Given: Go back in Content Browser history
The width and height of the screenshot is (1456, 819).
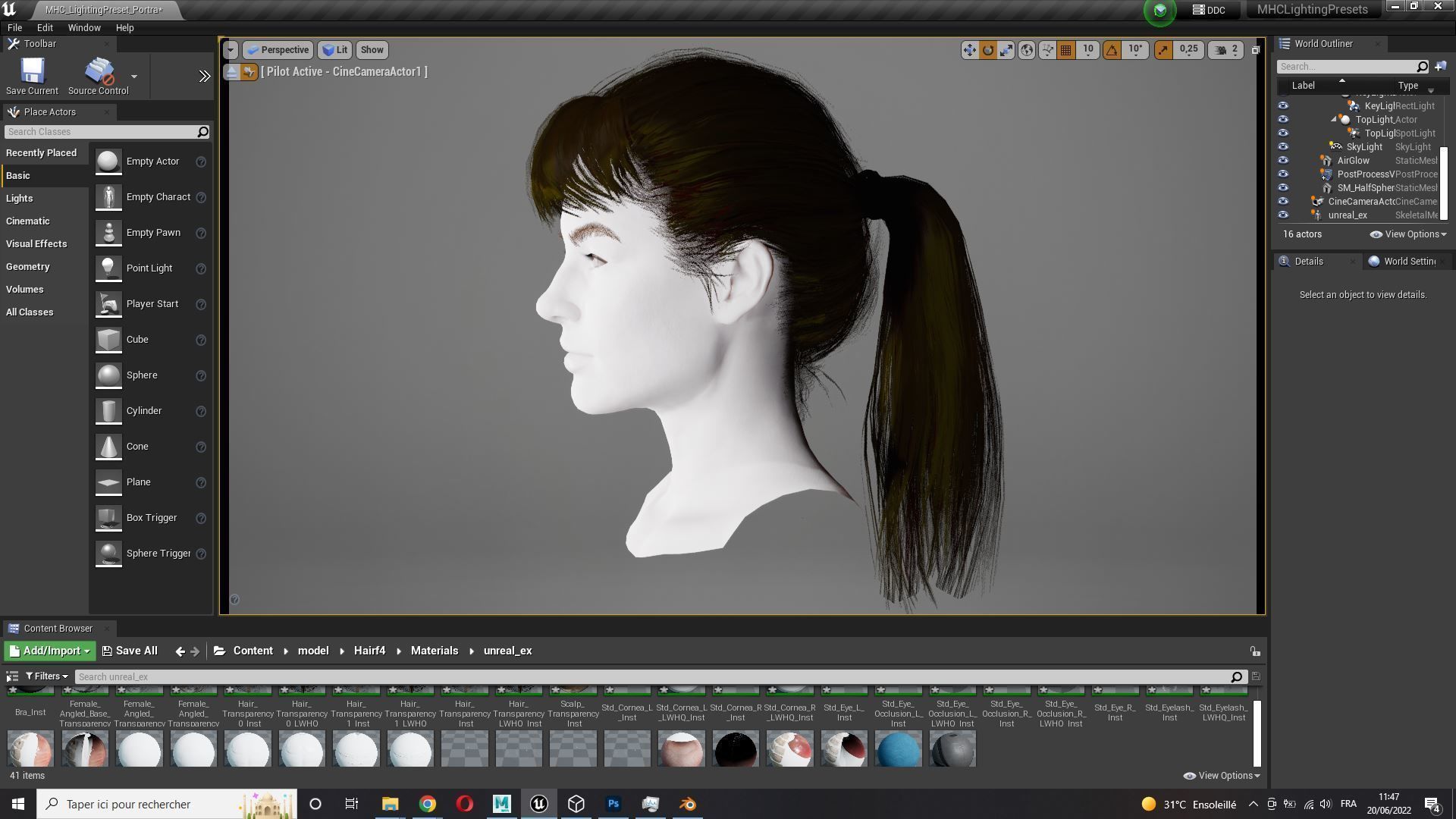Looking at the screenshot, I should (180, 651).
